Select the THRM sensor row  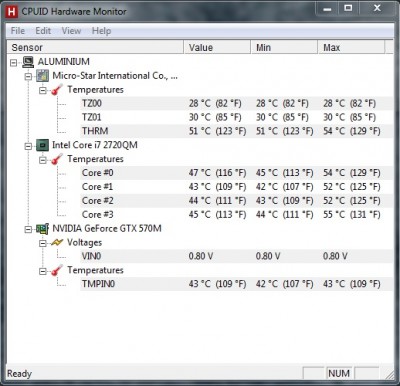(x=236, y=131)
